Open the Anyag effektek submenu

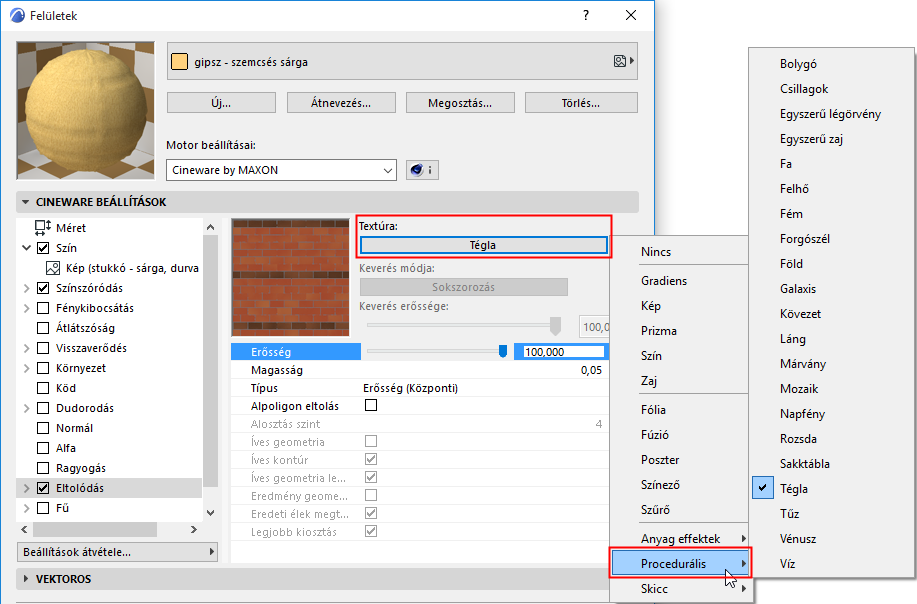point(680,539)
